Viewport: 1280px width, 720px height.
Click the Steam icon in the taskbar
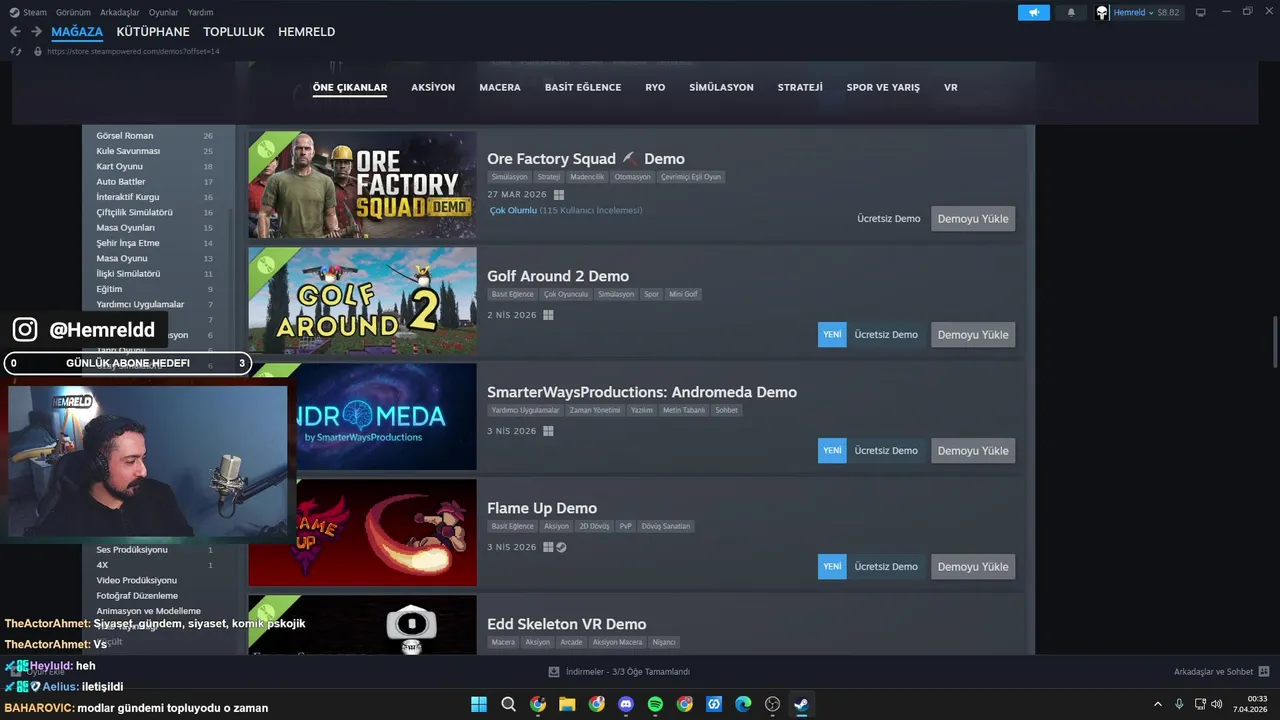click(801, 704)
